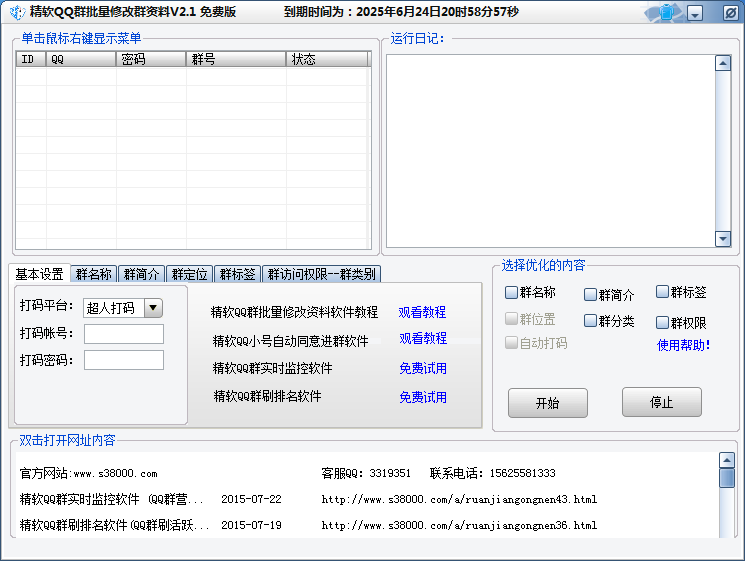
Task: Toggle the 群分类 checkbox
Action: pyautogui.click(x=590, y=321)
